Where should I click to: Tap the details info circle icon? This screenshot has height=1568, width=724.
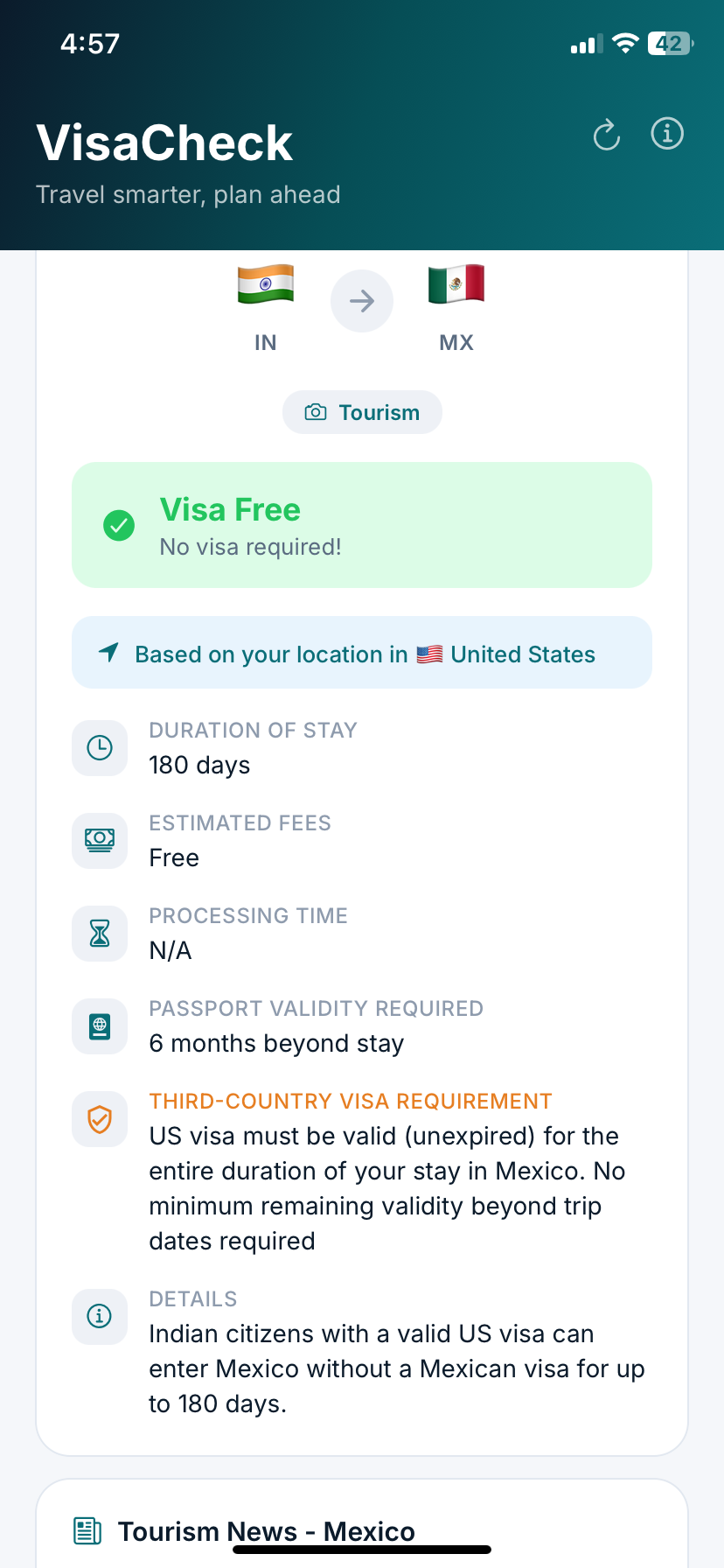coord(100,1316)
